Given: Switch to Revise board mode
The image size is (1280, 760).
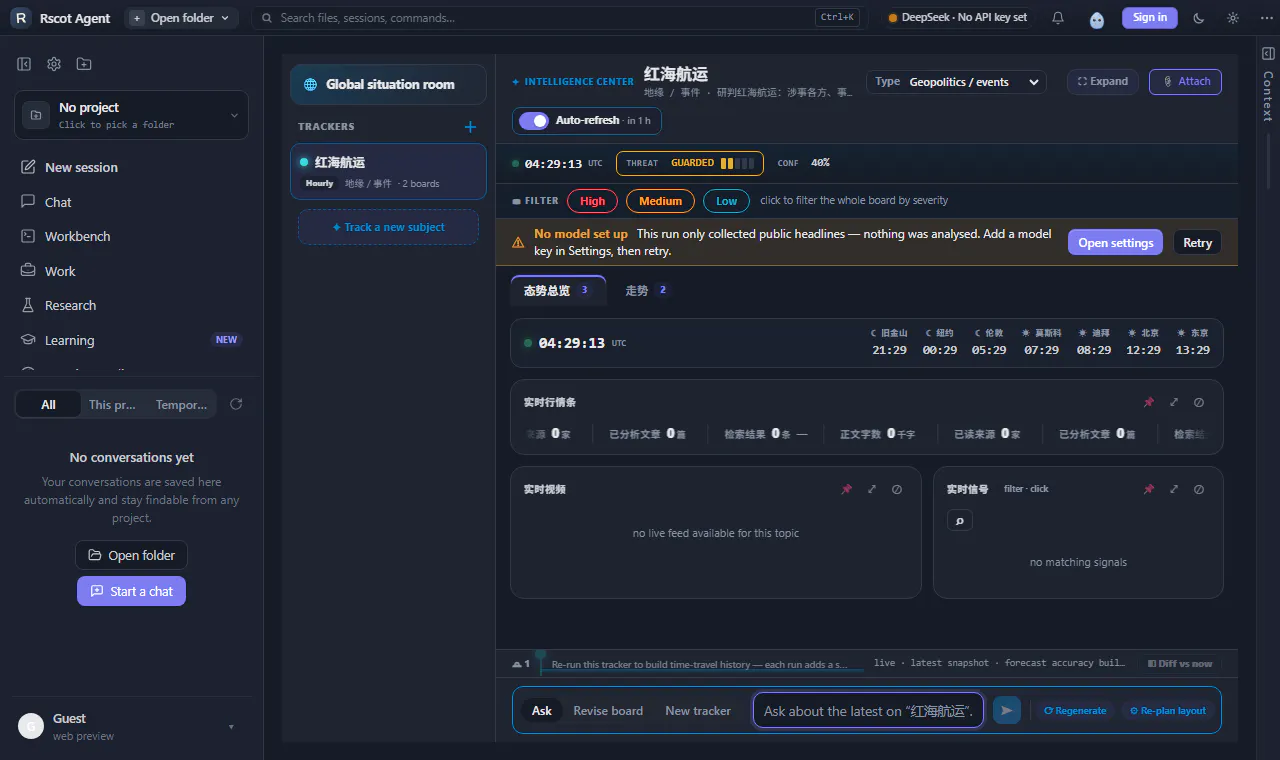Looking at the screenshot, I should 608,711.
